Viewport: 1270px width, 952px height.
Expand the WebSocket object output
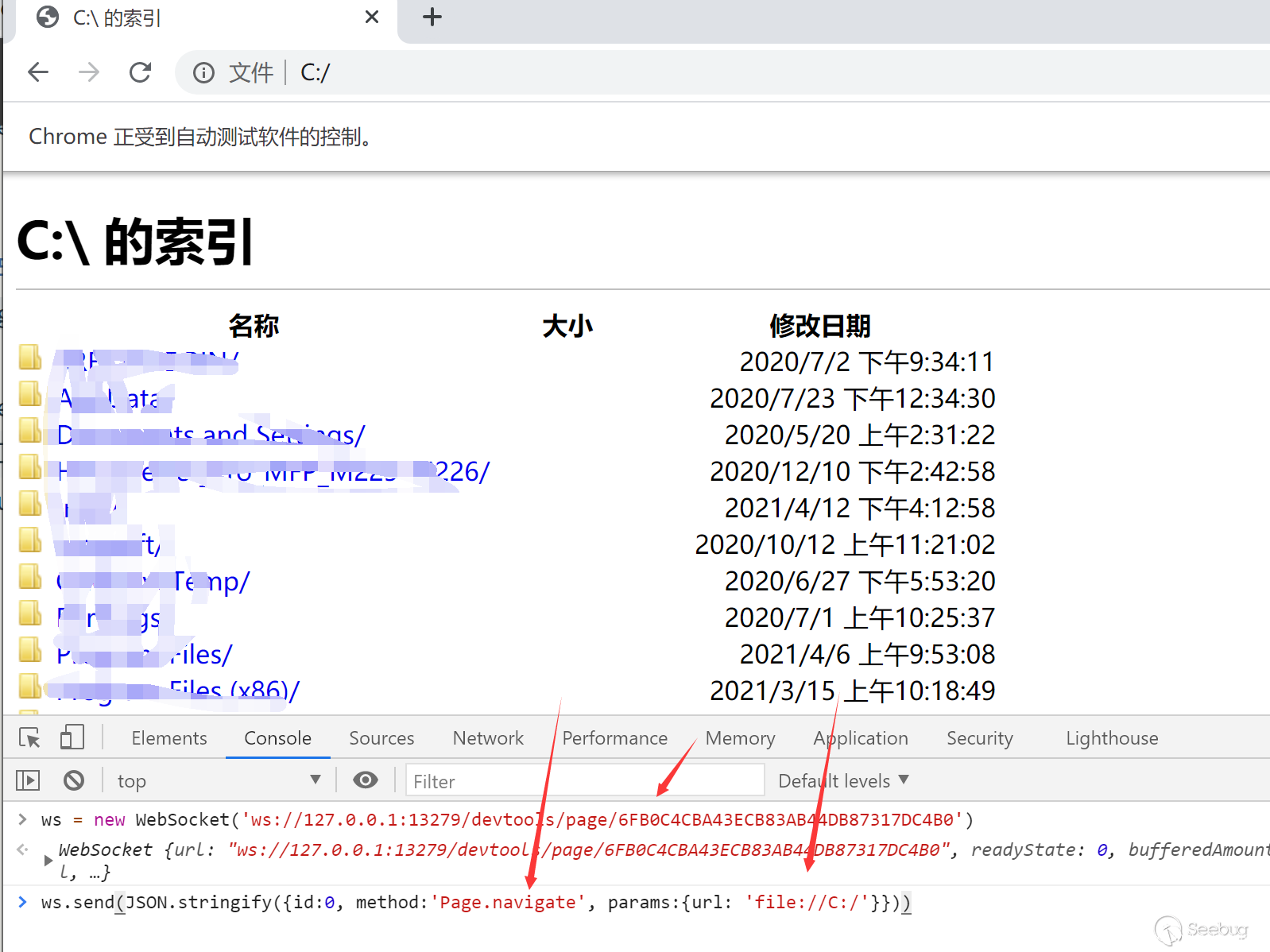[48, 860]
